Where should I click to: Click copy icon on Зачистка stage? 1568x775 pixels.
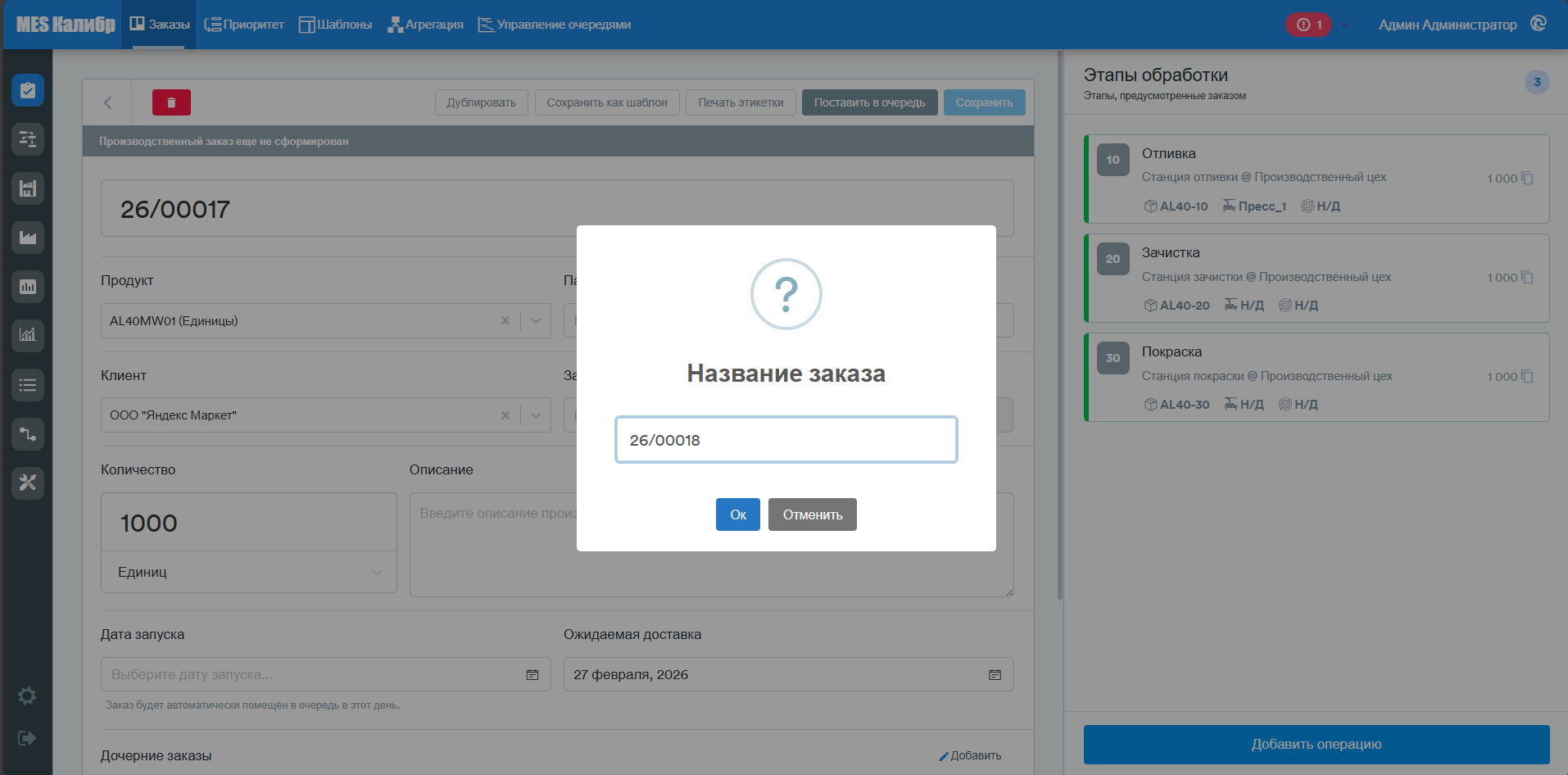point(1528,278)
